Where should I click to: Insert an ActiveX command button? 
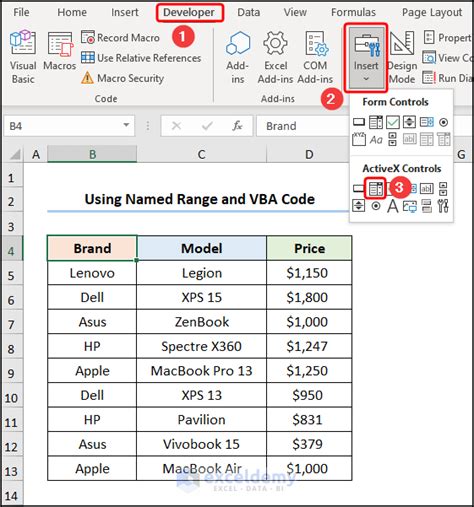coord(359,189)
